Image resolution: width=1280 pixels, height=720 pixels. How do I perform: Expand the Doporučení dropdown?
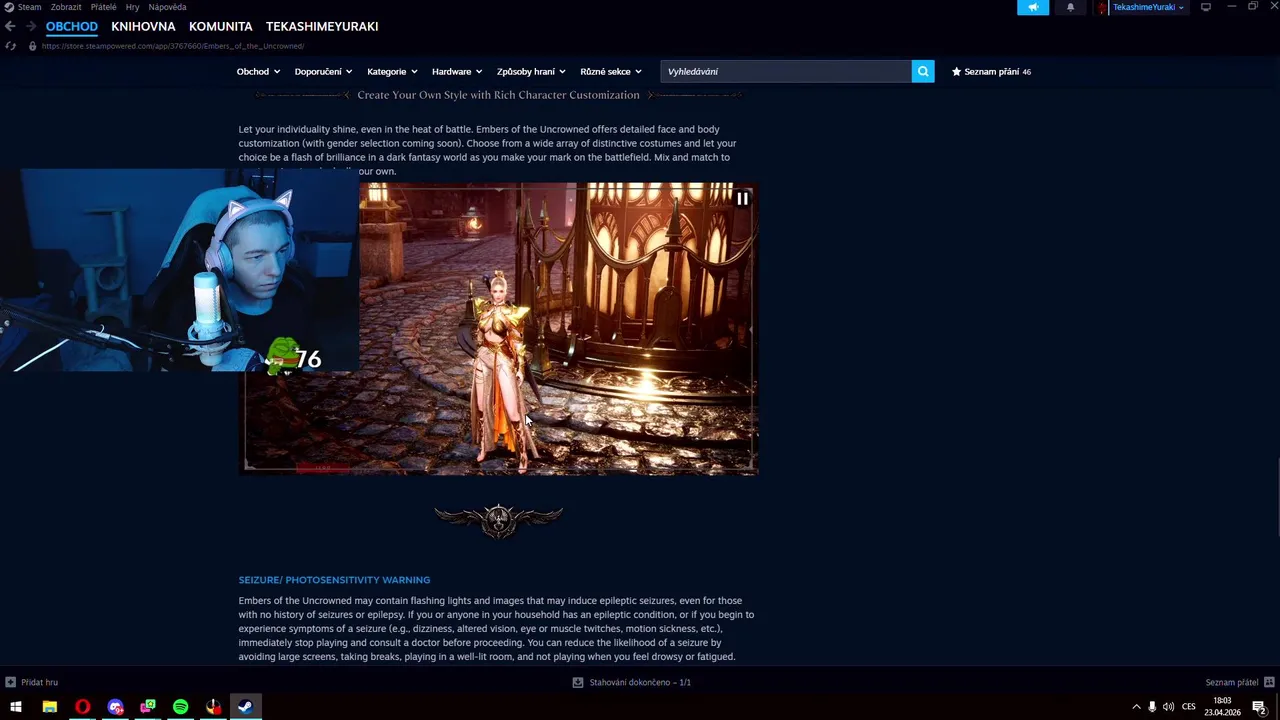pos(323,71)
